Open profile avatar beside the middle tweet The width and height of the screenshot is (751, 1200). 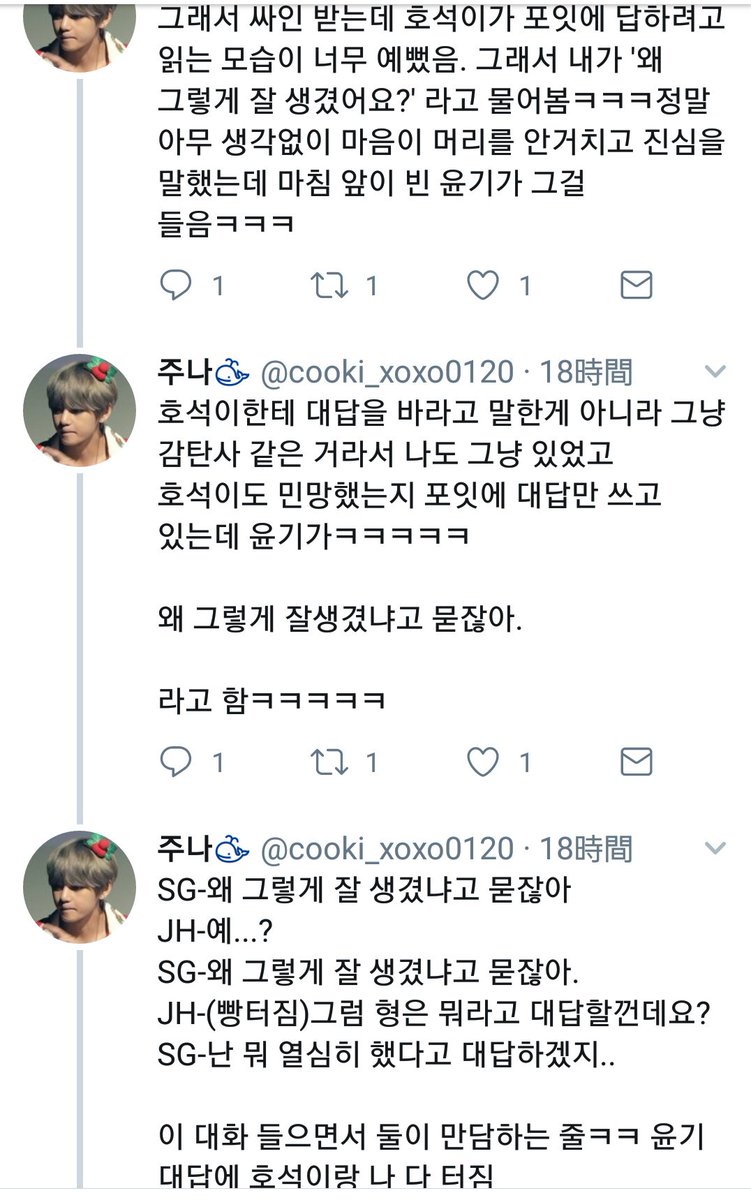pos(79,409)
